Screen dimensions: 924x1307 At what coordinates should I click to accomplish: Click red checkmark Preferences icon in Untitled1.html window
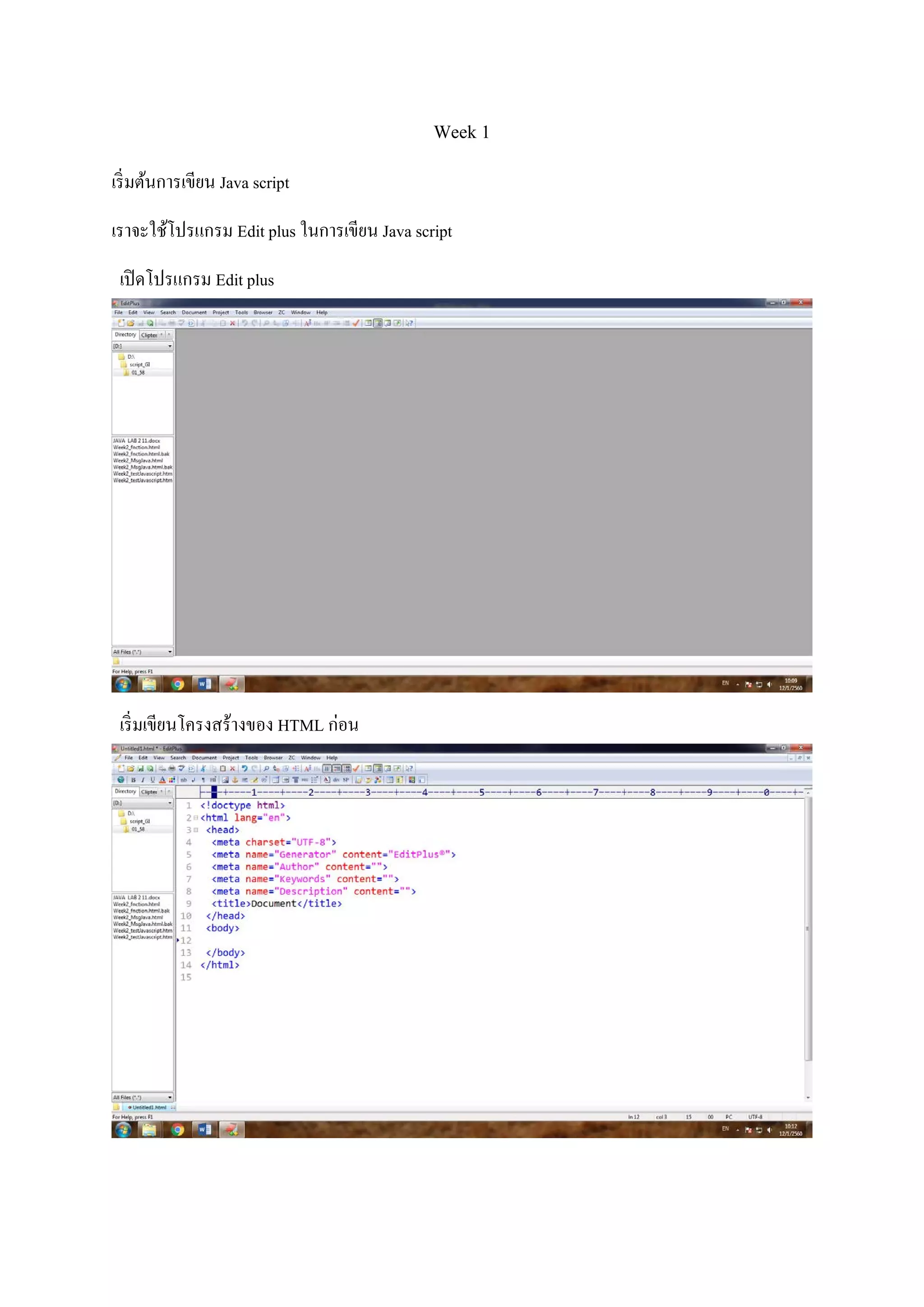tap(356, 769)
